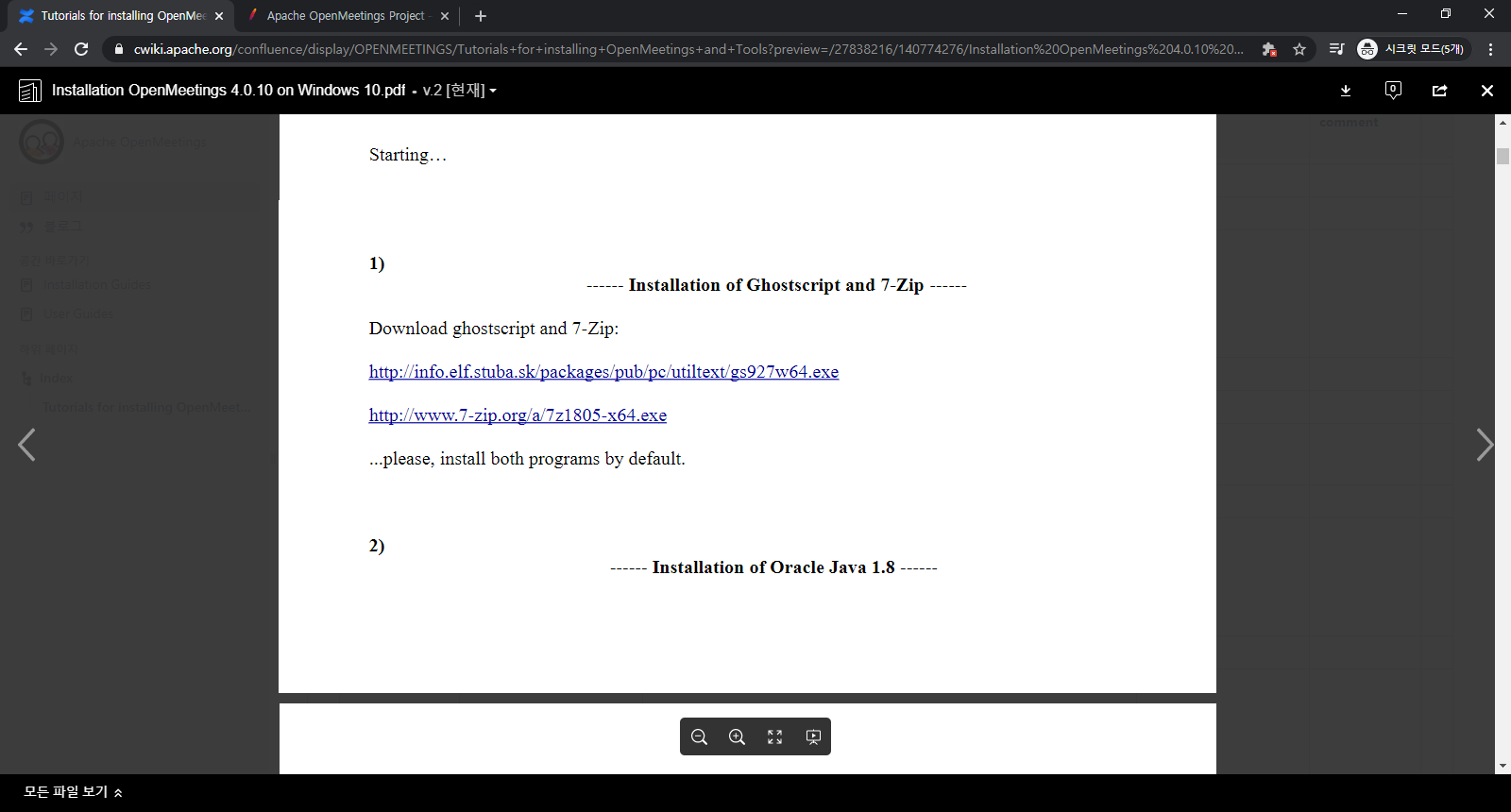Start presentation mode
This screenshot has height=812, width=1511.
click(x=812, y=736)
